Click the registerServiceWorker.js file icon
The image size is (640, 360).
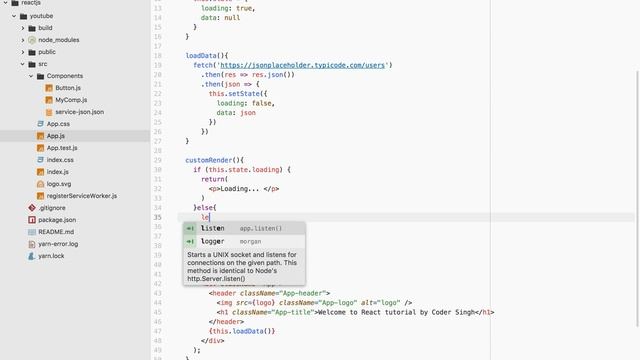click(40, 196)
